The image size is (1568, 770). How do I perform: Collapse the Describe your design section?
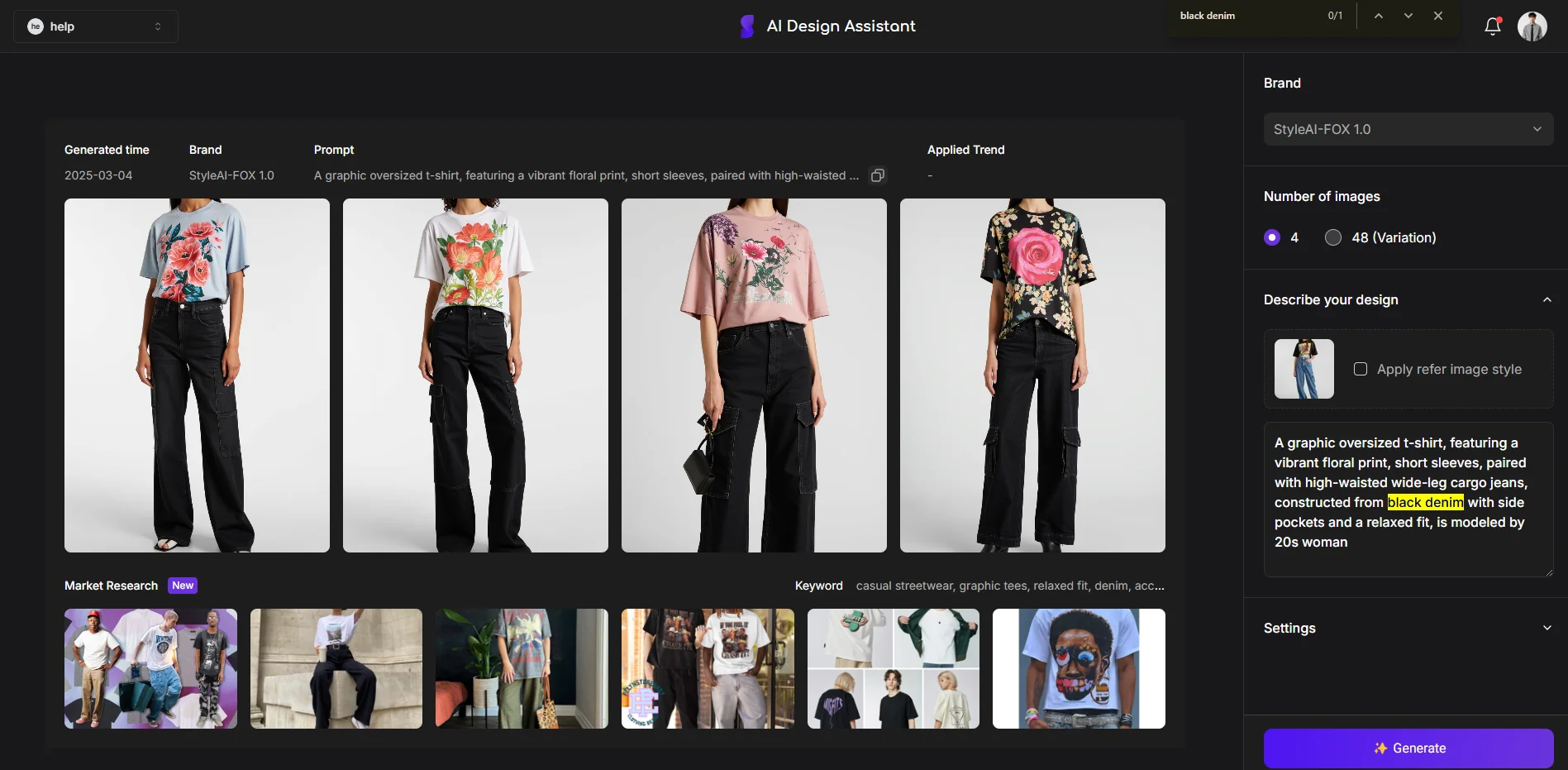1547,299
